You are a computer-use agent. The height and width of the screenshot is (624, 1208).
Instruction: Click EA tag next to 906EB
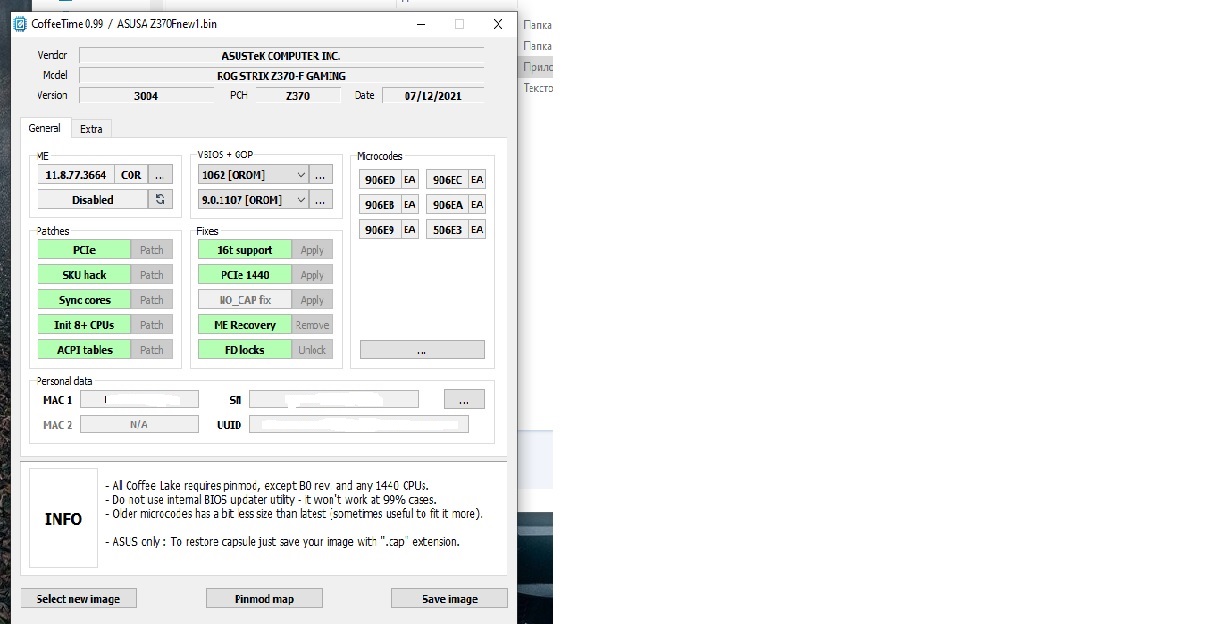pos(410,204)
